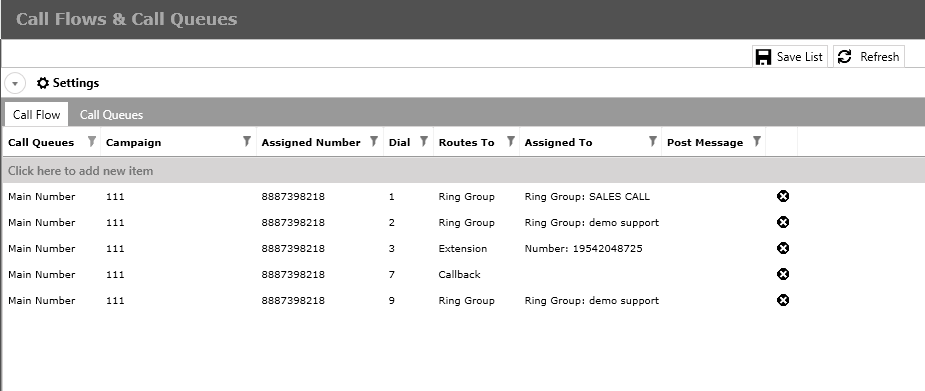The image size is (925, 391).
Task: Switch to the Call Queues tab
Action: [111, 114]
